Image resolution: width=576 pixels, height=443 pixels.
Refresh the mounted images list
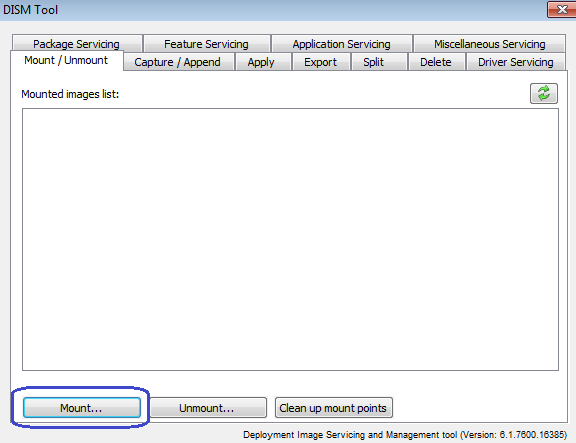544,93
